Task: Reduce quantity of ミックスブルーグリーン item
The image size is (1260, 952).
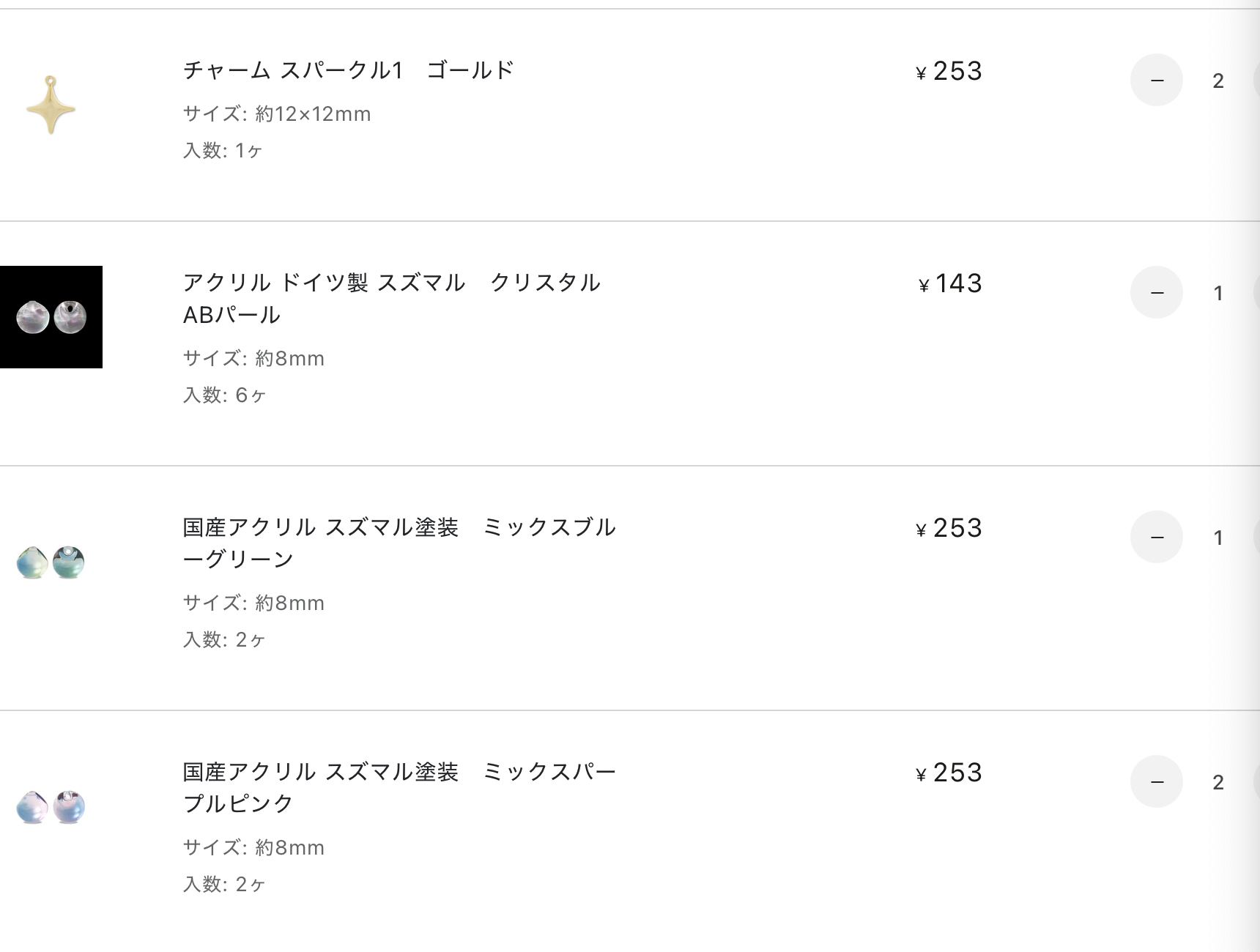Action: 1157,537
